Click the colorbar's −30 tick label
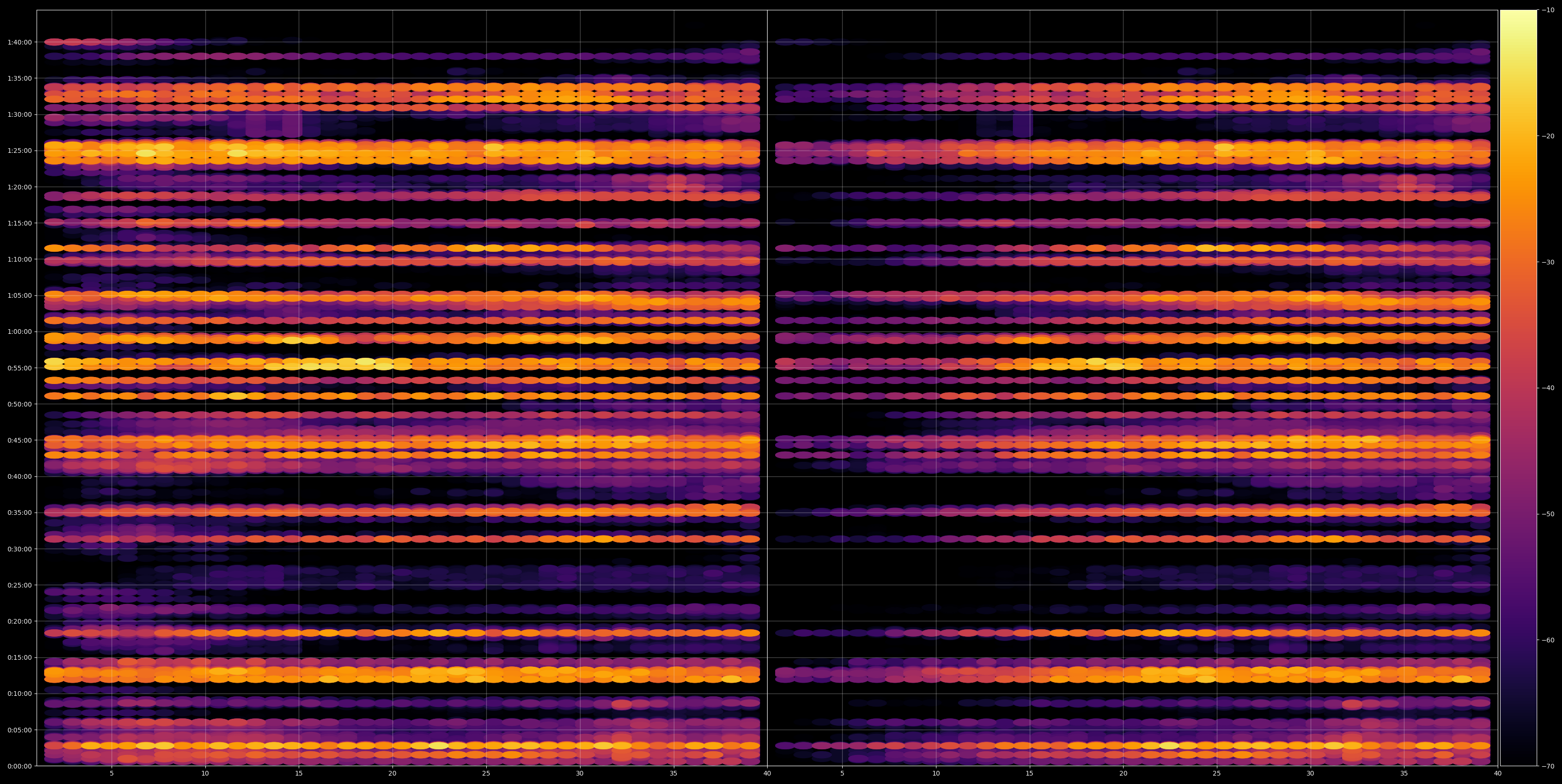1562x784 pixels. (x=1548, y=263)
